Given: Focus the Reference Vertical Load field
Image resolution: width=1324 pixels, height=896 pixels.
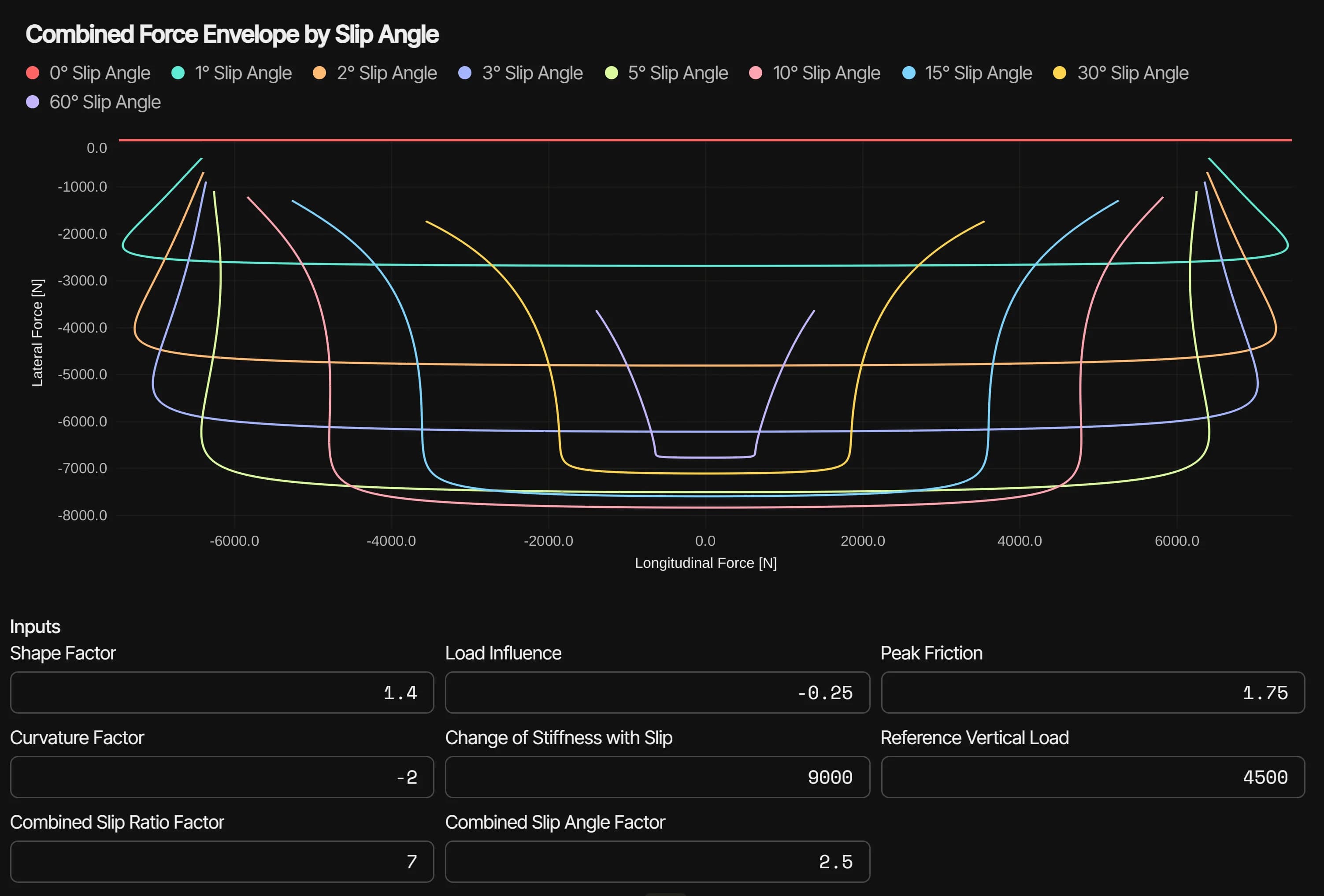Looking at the screenshot, I should [1093, 777].
